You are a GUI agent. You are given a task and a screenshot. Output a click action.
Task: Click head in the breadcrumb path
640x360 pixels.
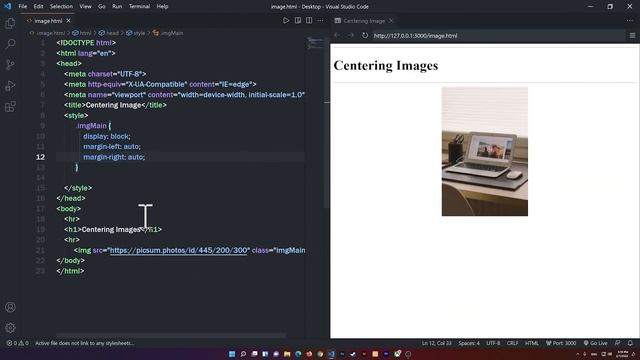[x=112, y=33]
